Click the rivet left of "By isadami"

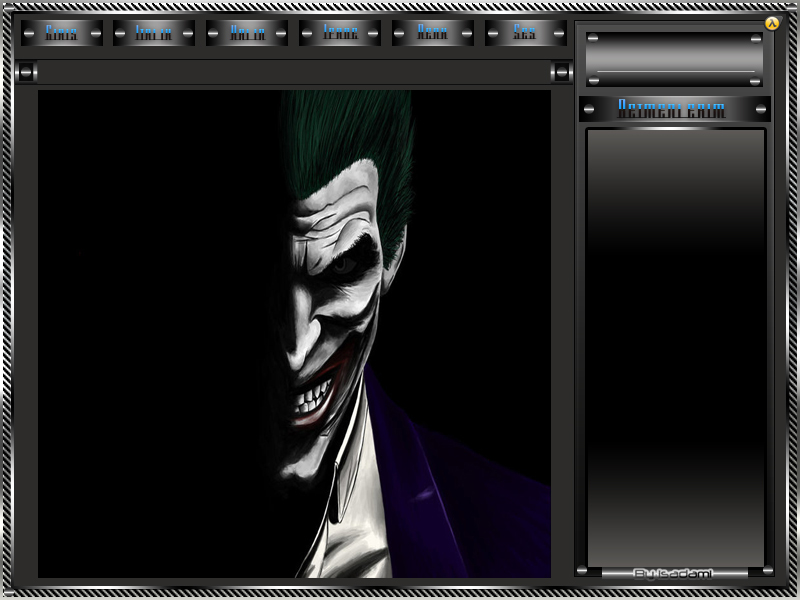tap(582, 571)
